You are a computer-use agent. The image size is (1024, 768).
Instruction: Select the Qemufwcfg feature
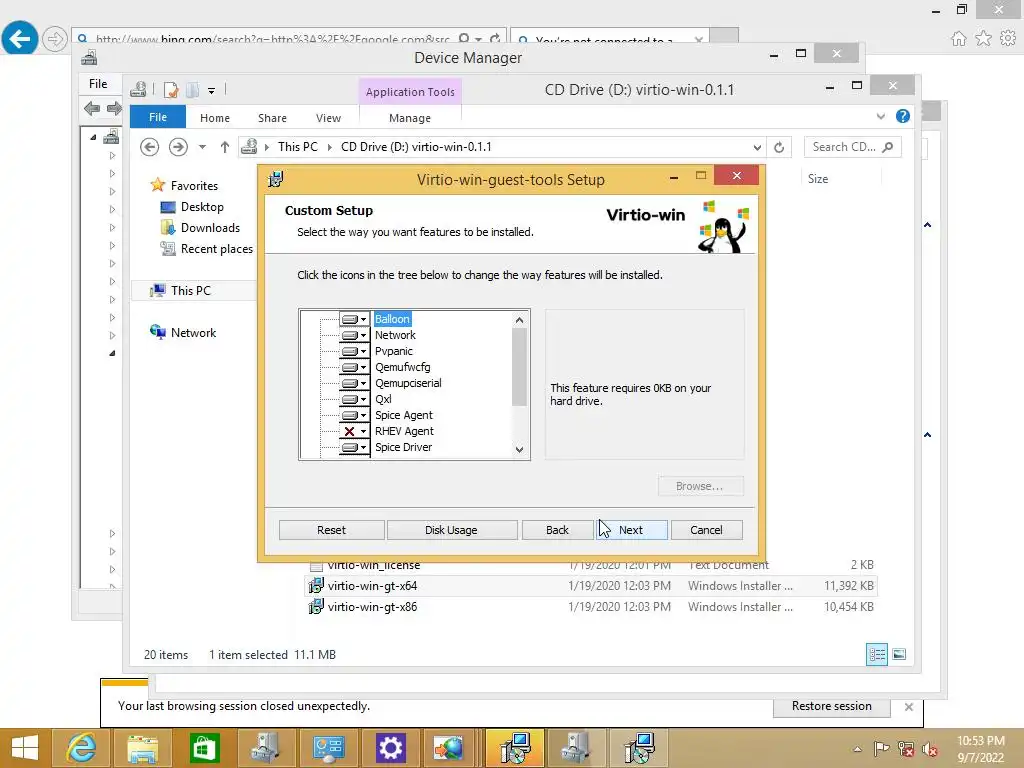pos(402,367)
